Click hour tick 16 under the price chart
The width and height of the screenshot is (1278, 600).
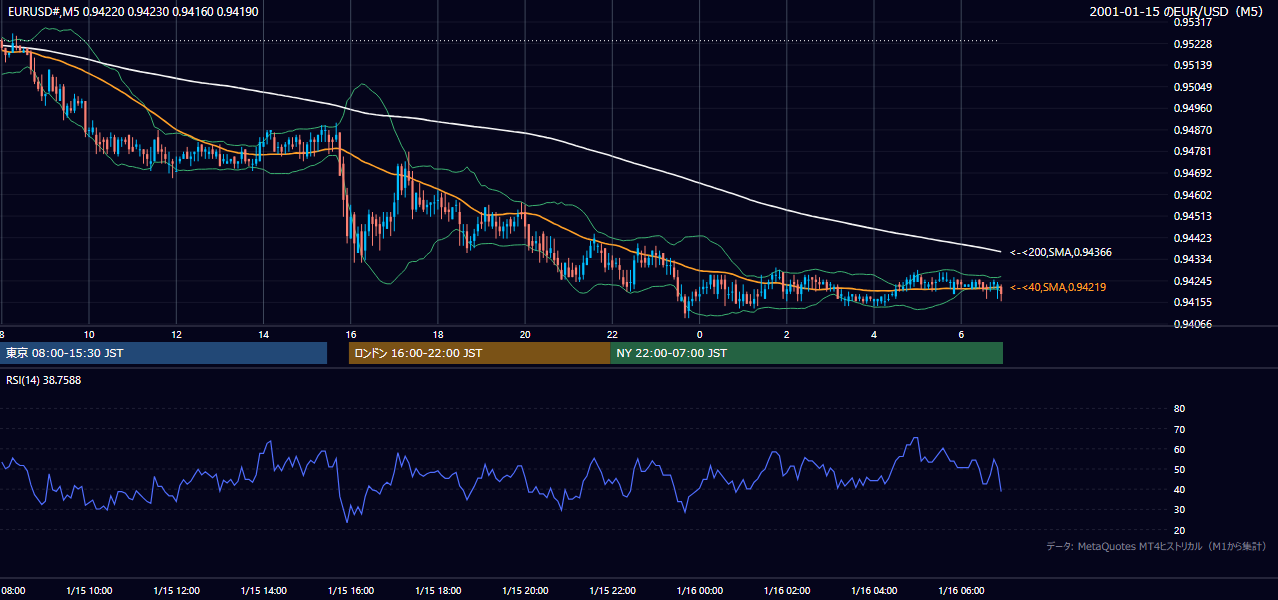(x=351, y=334)
